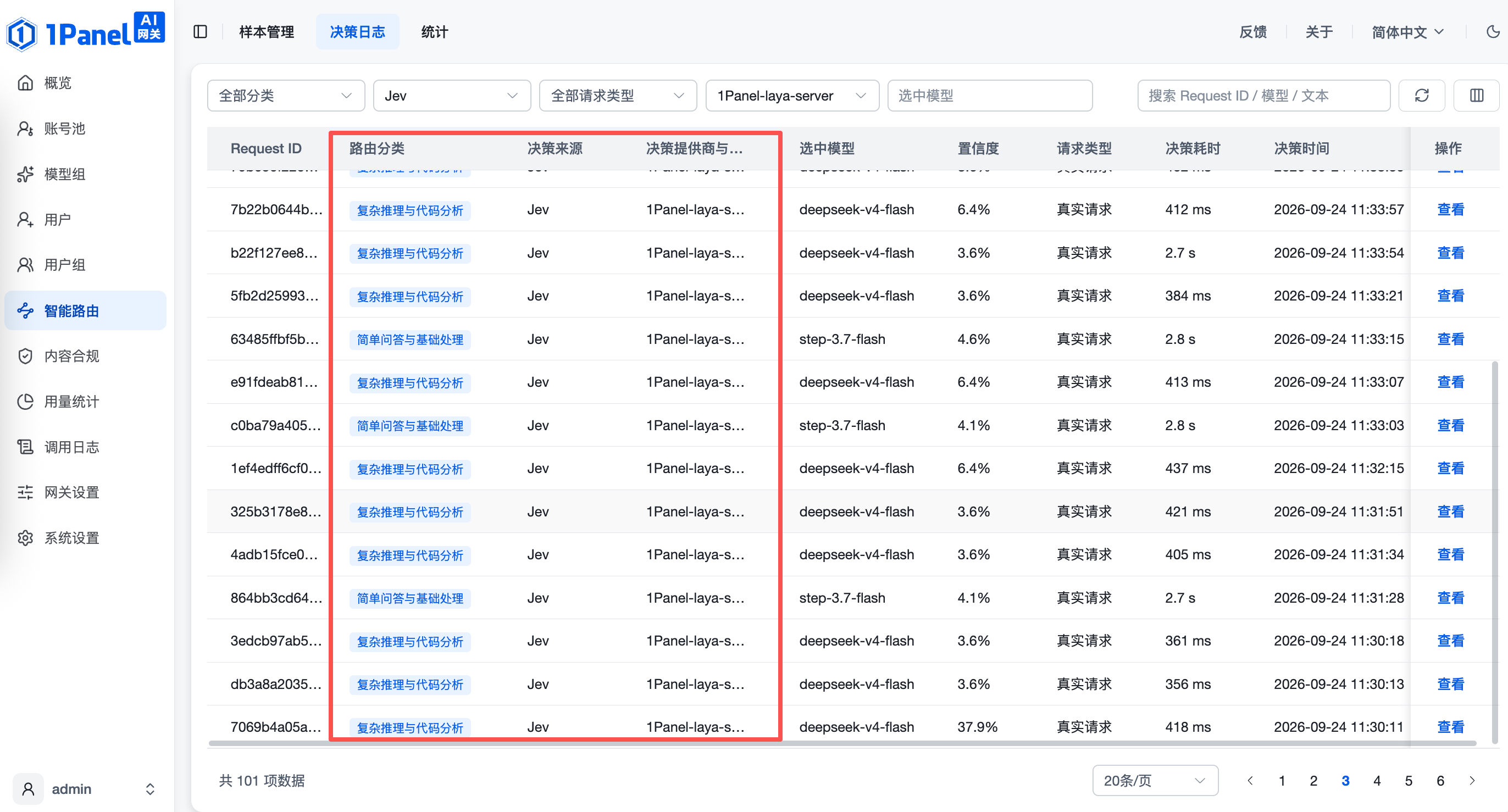Refresh the decision log table

click(1421, 96)
